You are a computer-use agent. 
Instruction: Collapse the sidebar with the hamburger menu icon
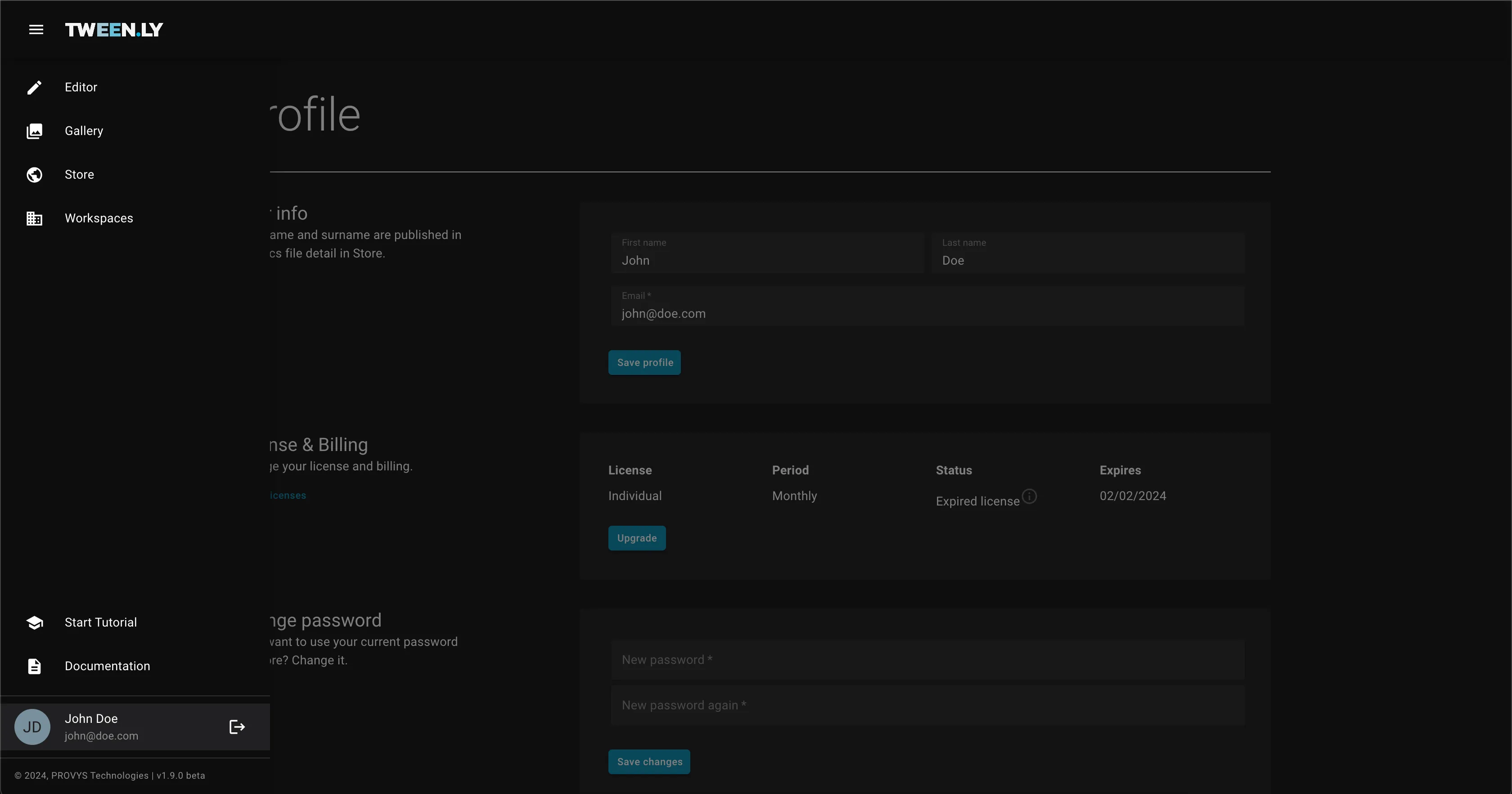click(x=36, y=29)
